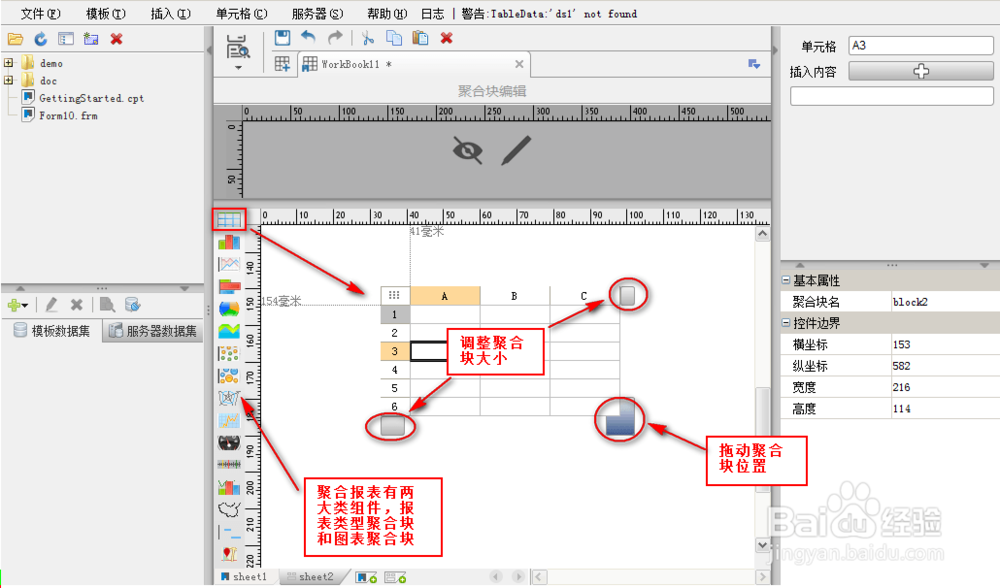Viewport: 1000px width, 588px height.
Task: Insert a gauge meter chart block
Action: pos(228,442)
